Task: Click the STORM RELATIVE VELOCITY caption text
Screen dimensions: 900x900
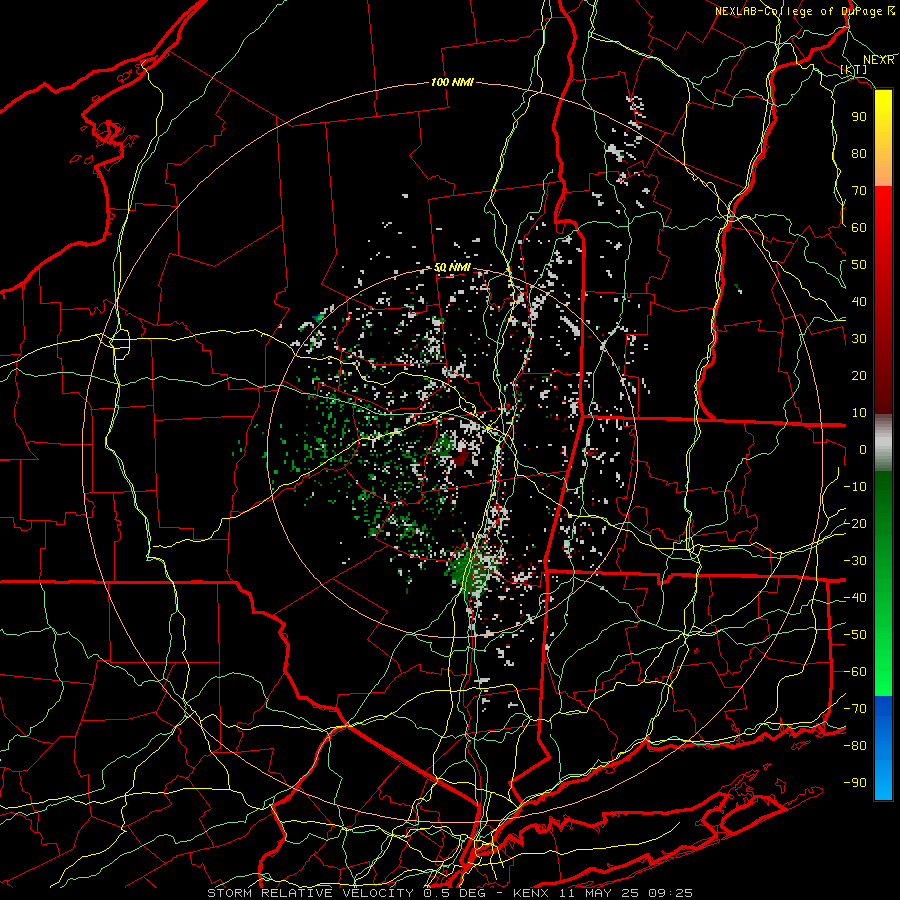Action: coord(311,893)
